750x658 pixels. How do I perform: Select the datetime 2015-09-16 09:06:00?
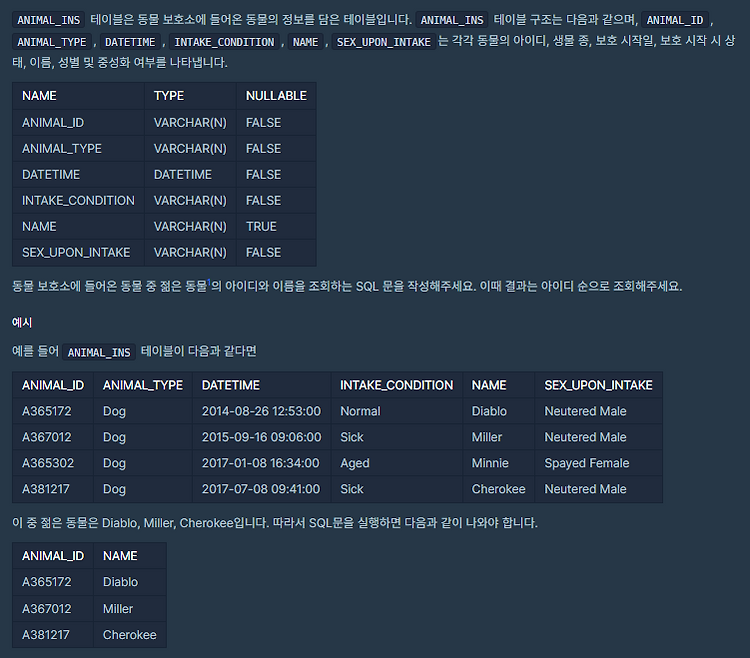click(x=261, y=437)
